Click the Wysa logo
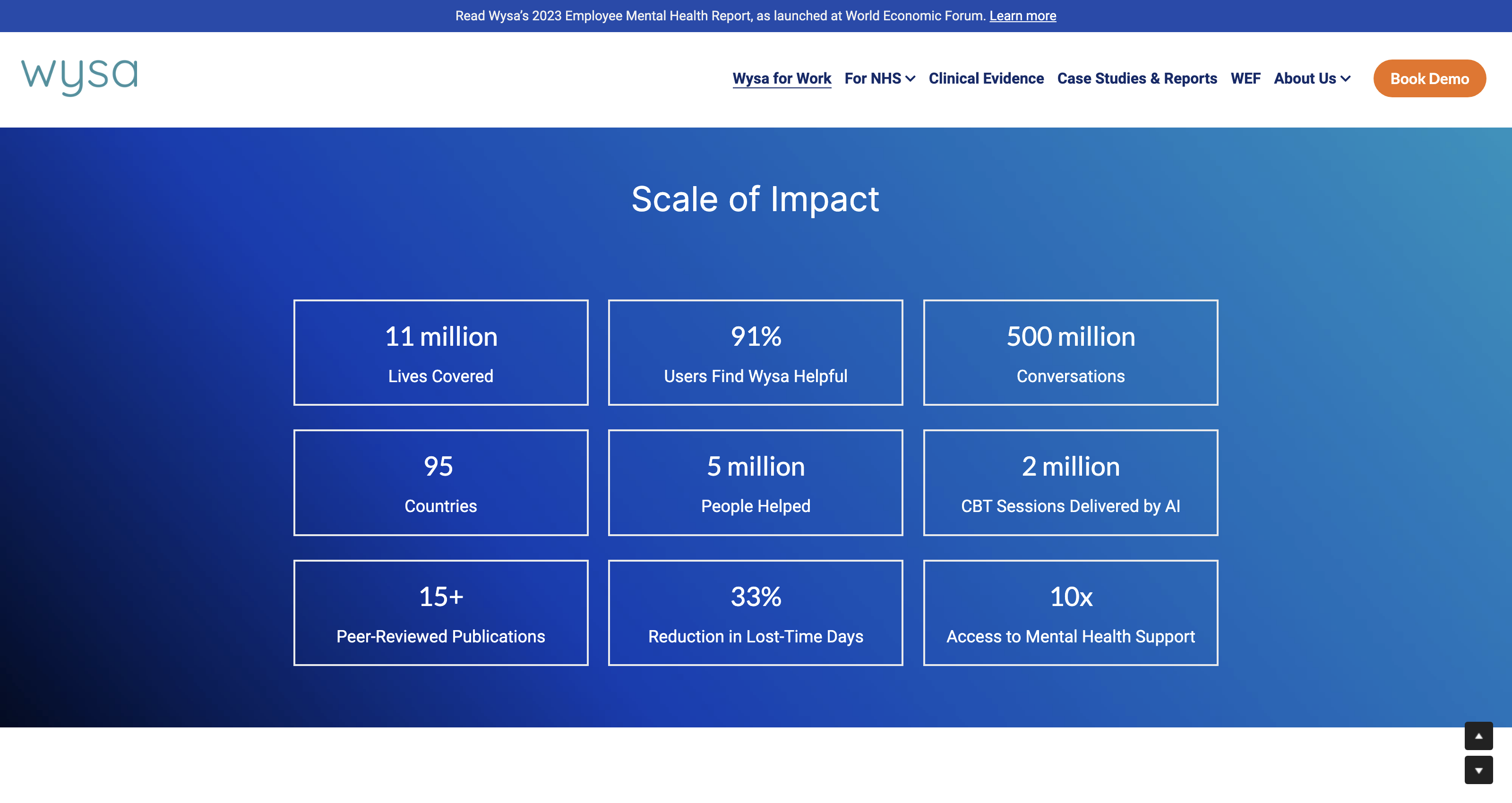 pyautogui.click(x=80, y=77)
